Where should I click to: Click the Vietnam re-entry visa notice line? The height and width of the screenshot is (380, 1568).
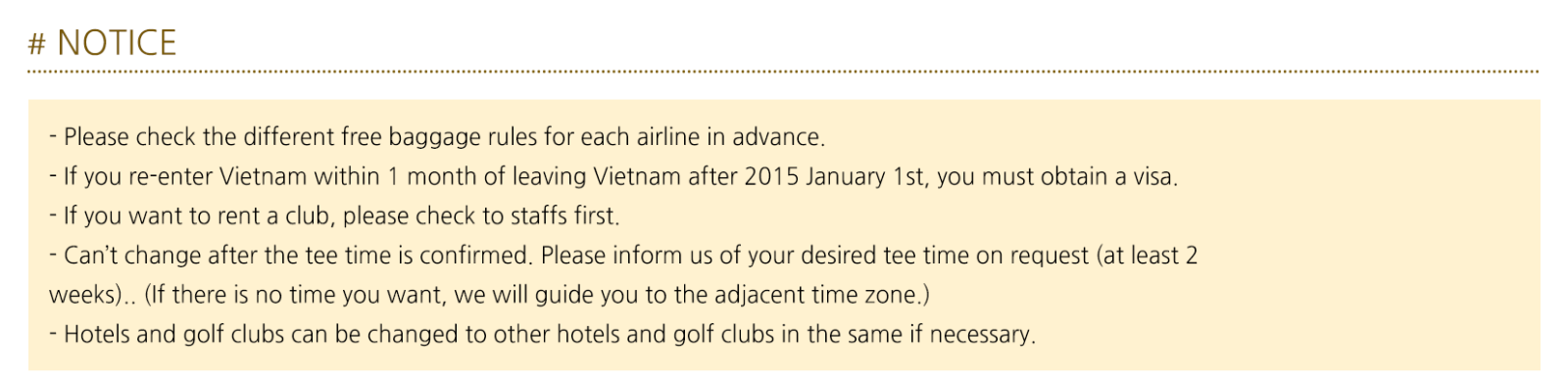(x=613, y=176)
